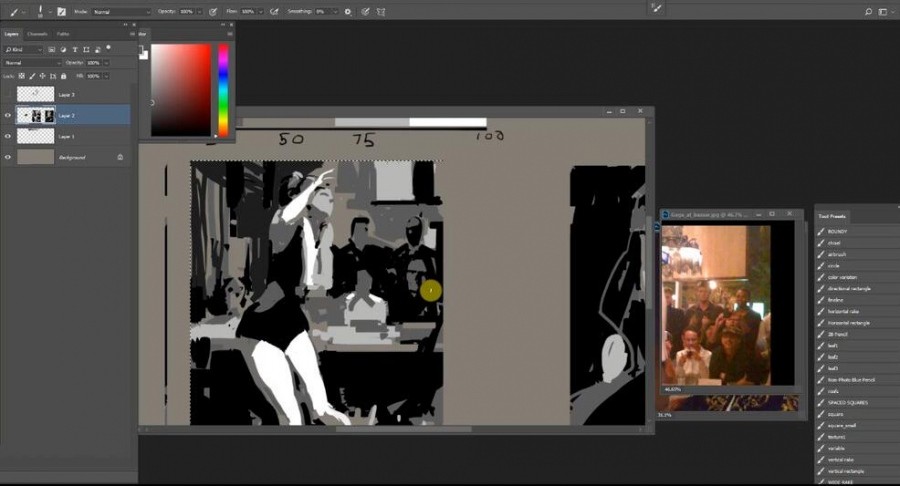
Task: Hide the Background layer
Action: (x=7, y=157)
